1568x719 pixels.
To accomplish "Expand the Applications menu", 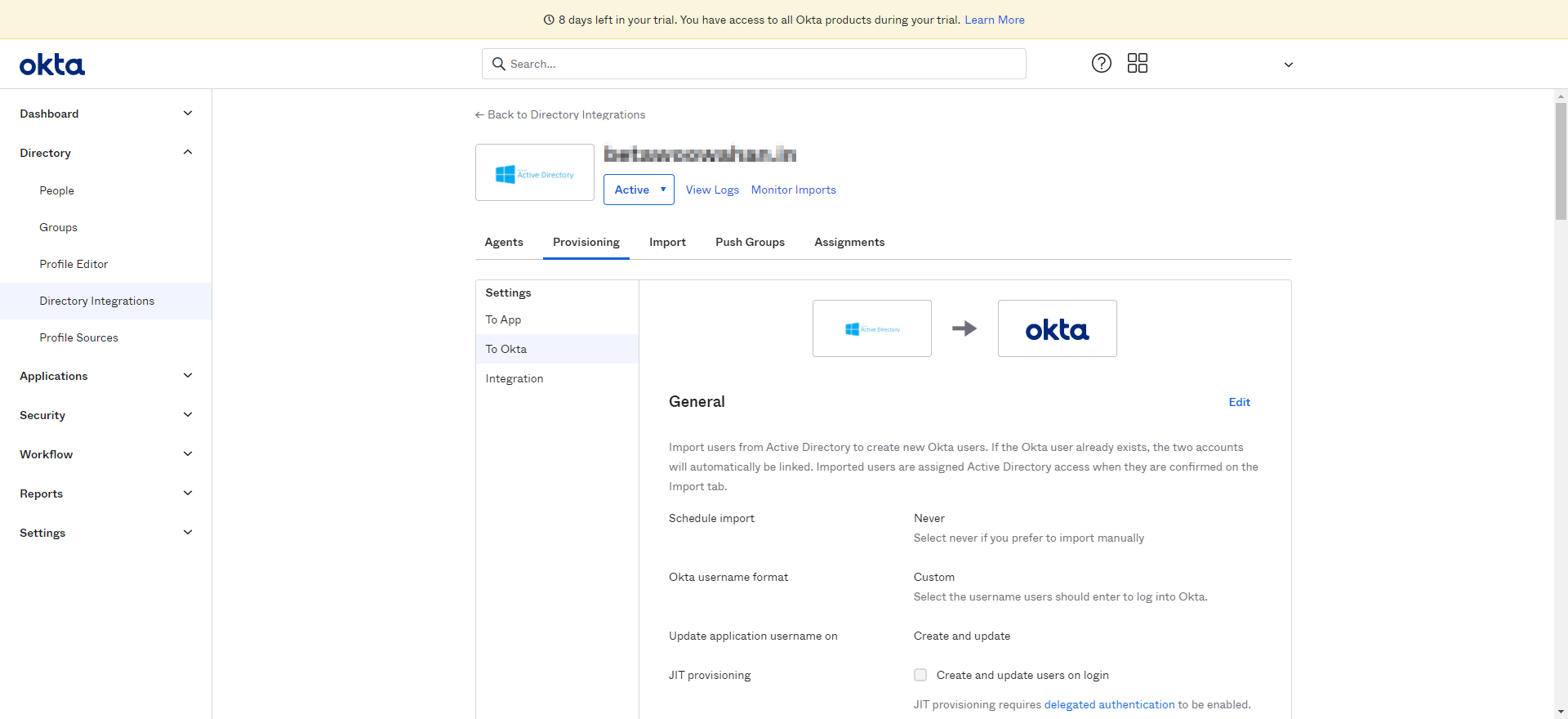I will (x=106, y=376).
